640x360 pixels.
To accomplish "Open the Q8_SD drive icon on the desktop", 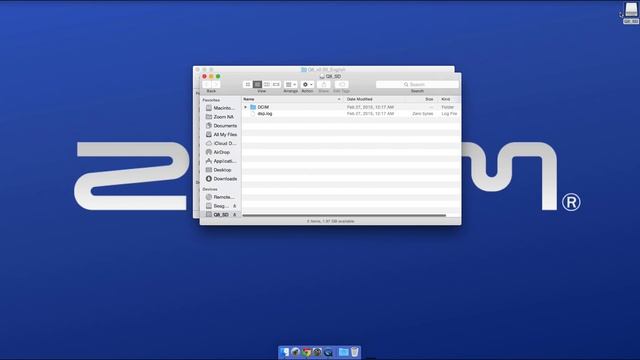I will click(631, 12).
